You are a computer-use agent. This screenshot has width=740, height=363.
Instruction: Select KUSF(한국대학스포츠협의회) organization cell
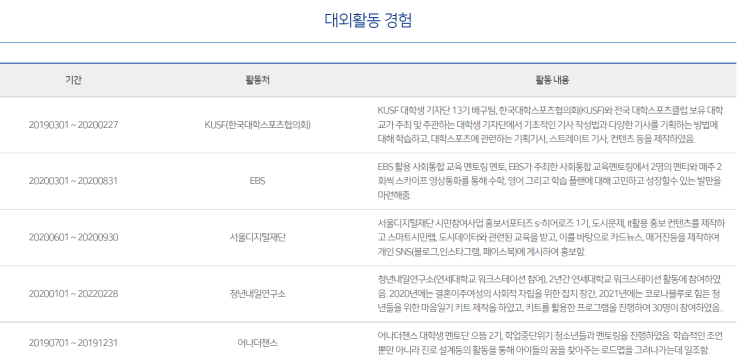[257, 125]
